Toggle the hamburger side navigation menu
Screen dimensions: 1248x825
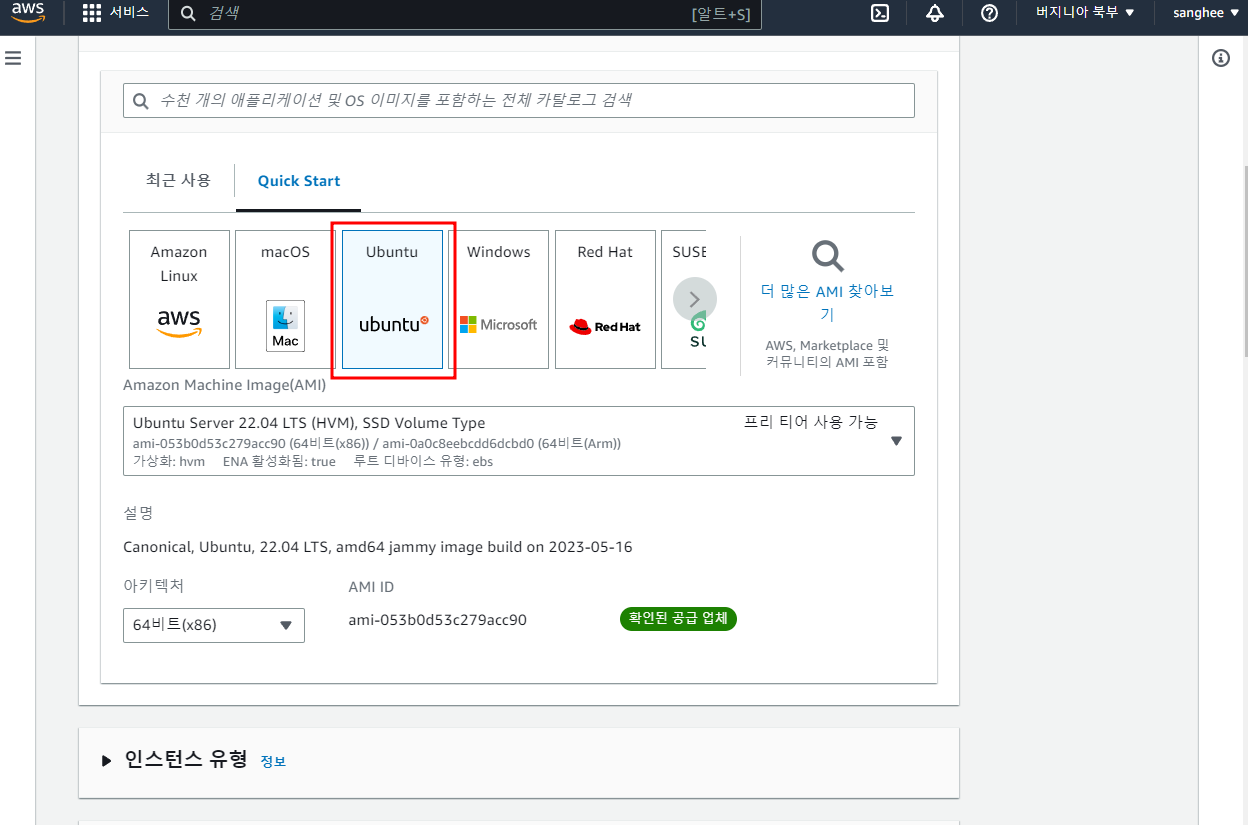[13, 58]
